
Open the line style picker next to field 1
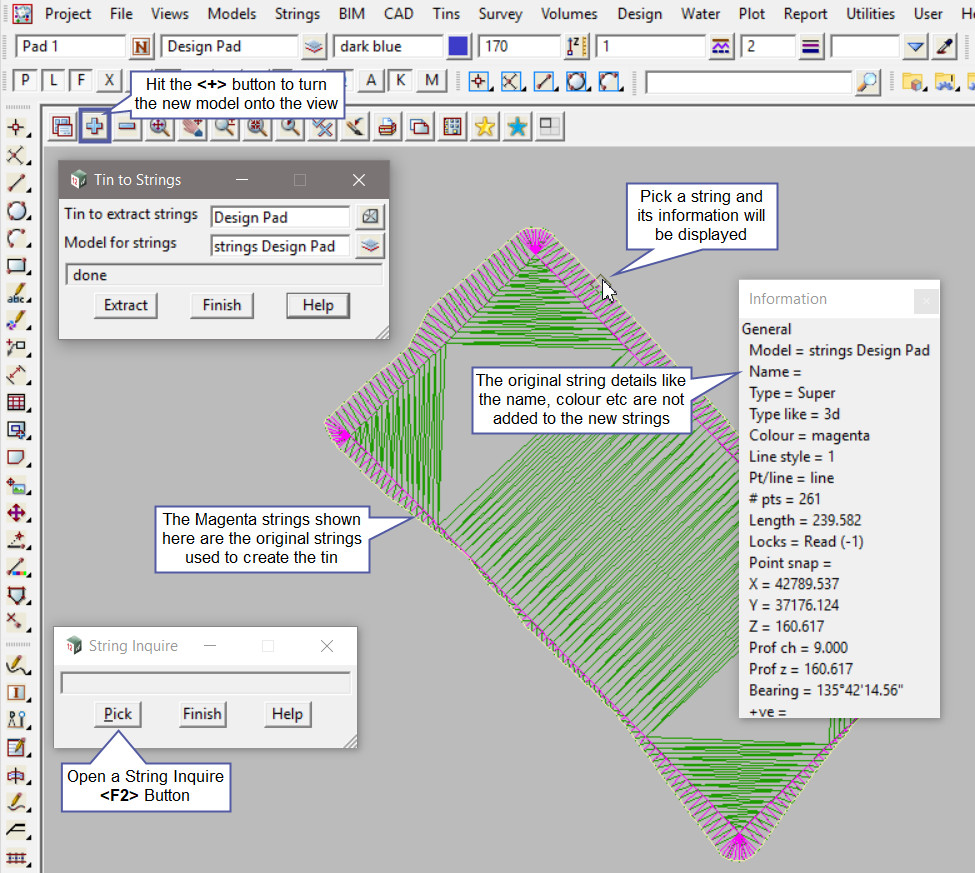pos(721,47)
